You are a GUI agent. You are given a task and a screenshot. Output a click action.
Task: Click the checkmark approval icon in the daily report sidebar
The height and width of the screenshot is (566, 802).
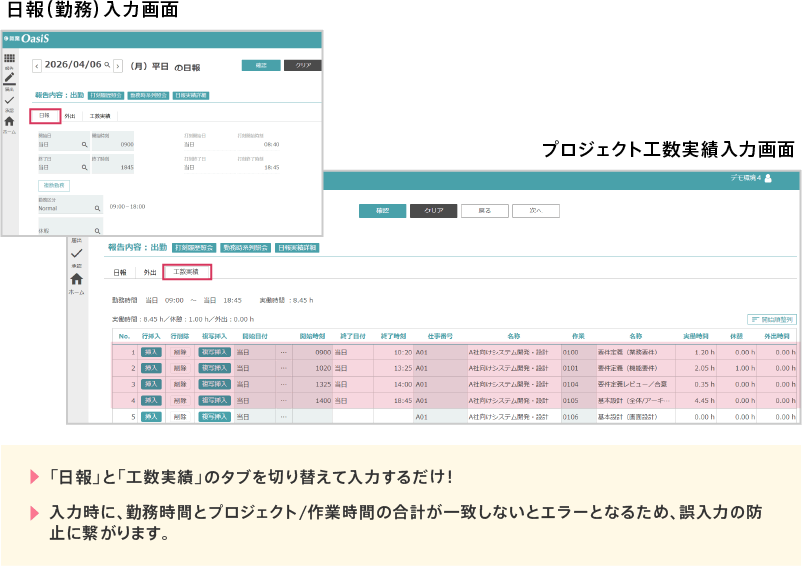click(9, 100)
